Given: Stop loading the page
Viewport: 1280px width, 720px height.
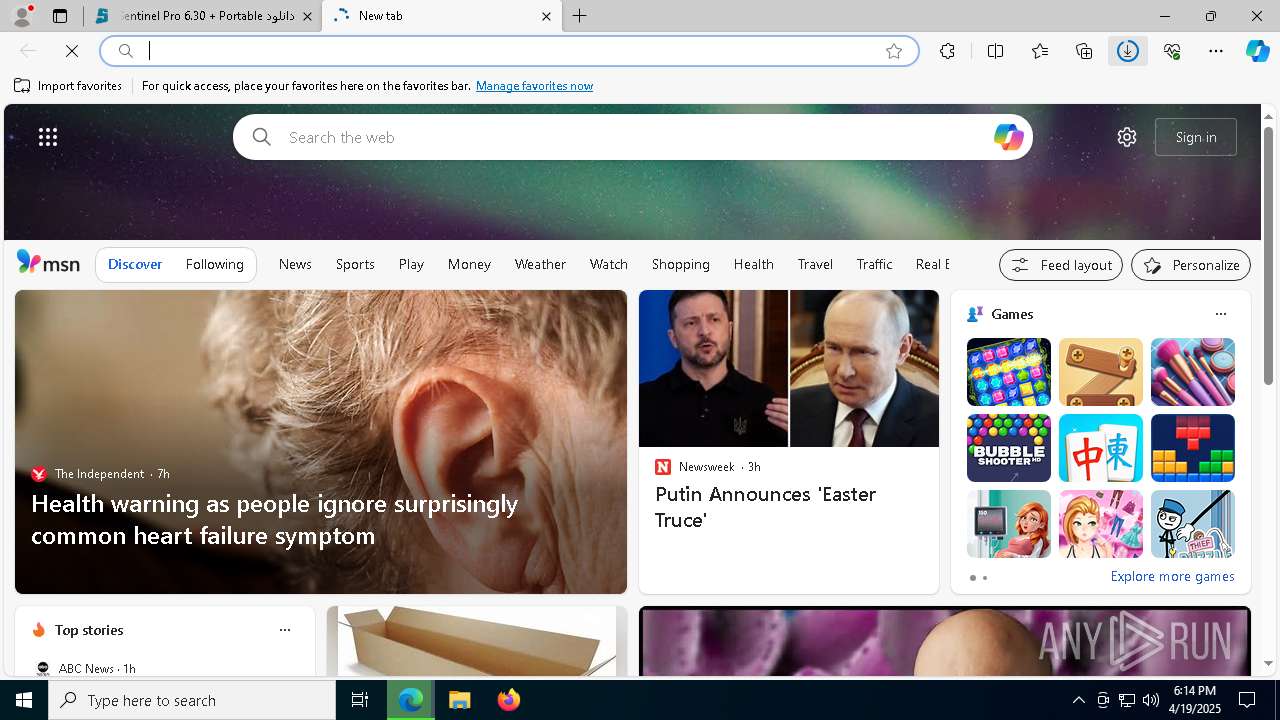Looking at the screenshot, I should point(72,51).
